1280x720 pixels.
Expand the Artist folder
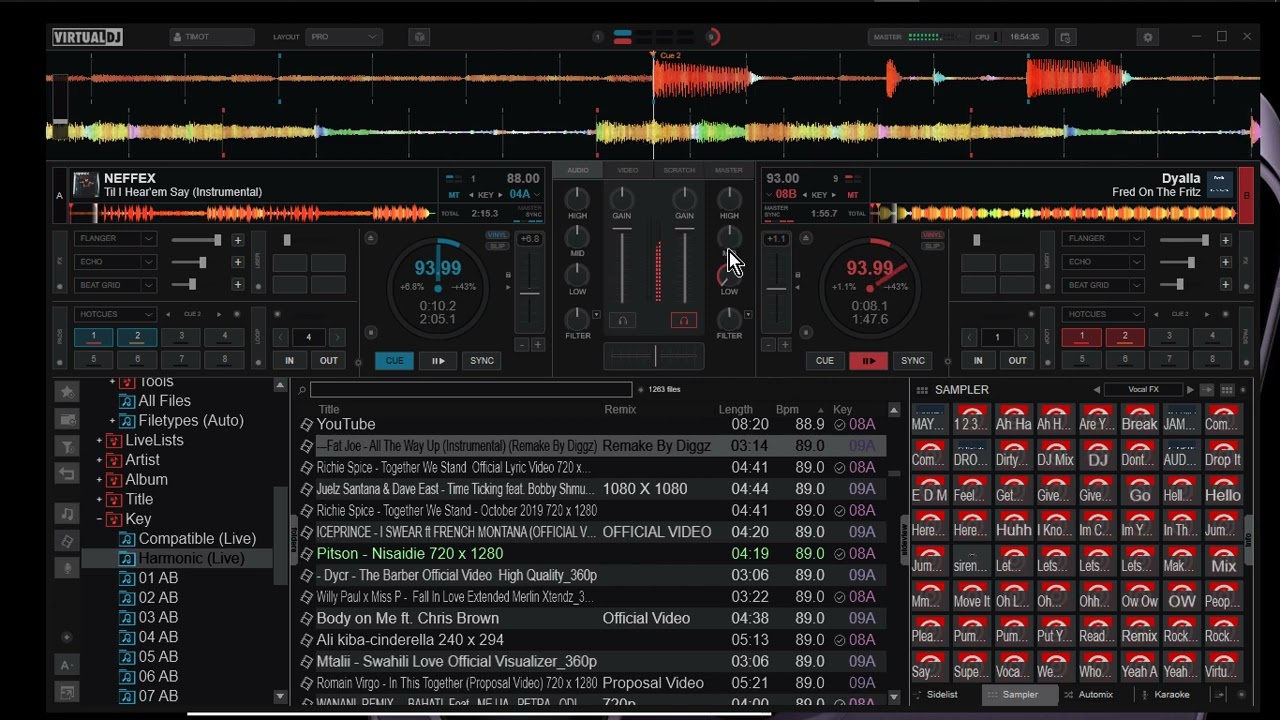[x=99, y=460]
